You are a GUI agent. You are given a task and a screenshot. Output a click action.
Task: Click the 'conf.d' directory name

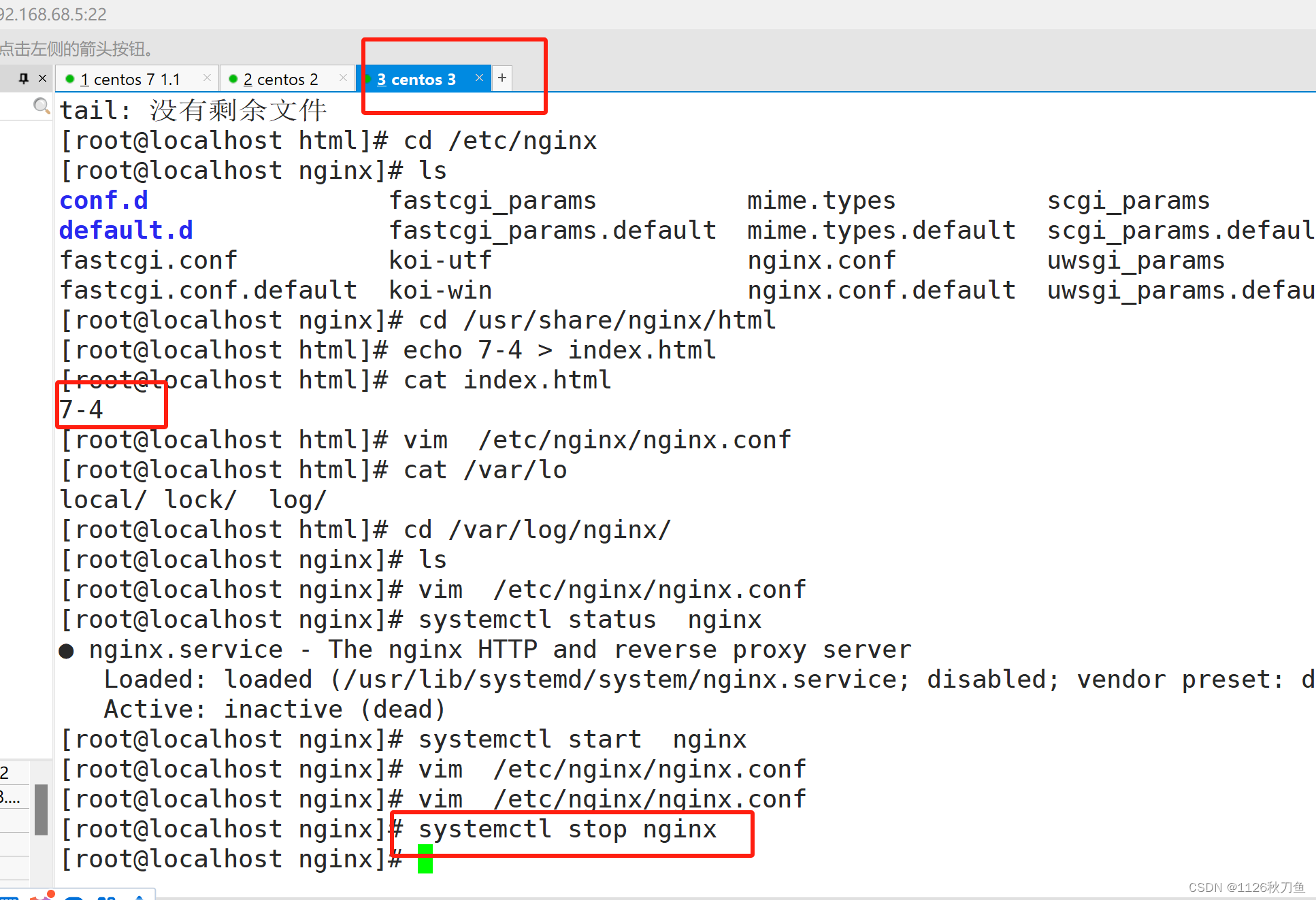point(103,201)
